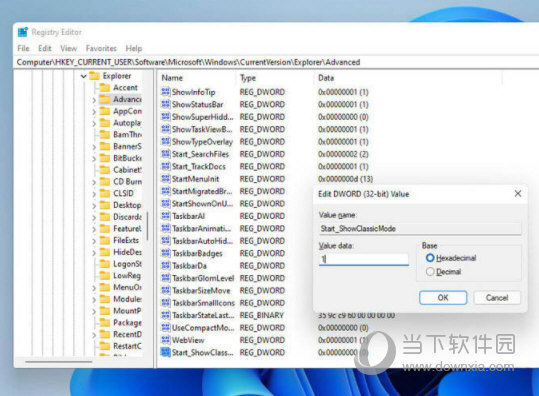Expand the BitBucke key chevron
Screen dimensions: 539x396
click(94, 158)
